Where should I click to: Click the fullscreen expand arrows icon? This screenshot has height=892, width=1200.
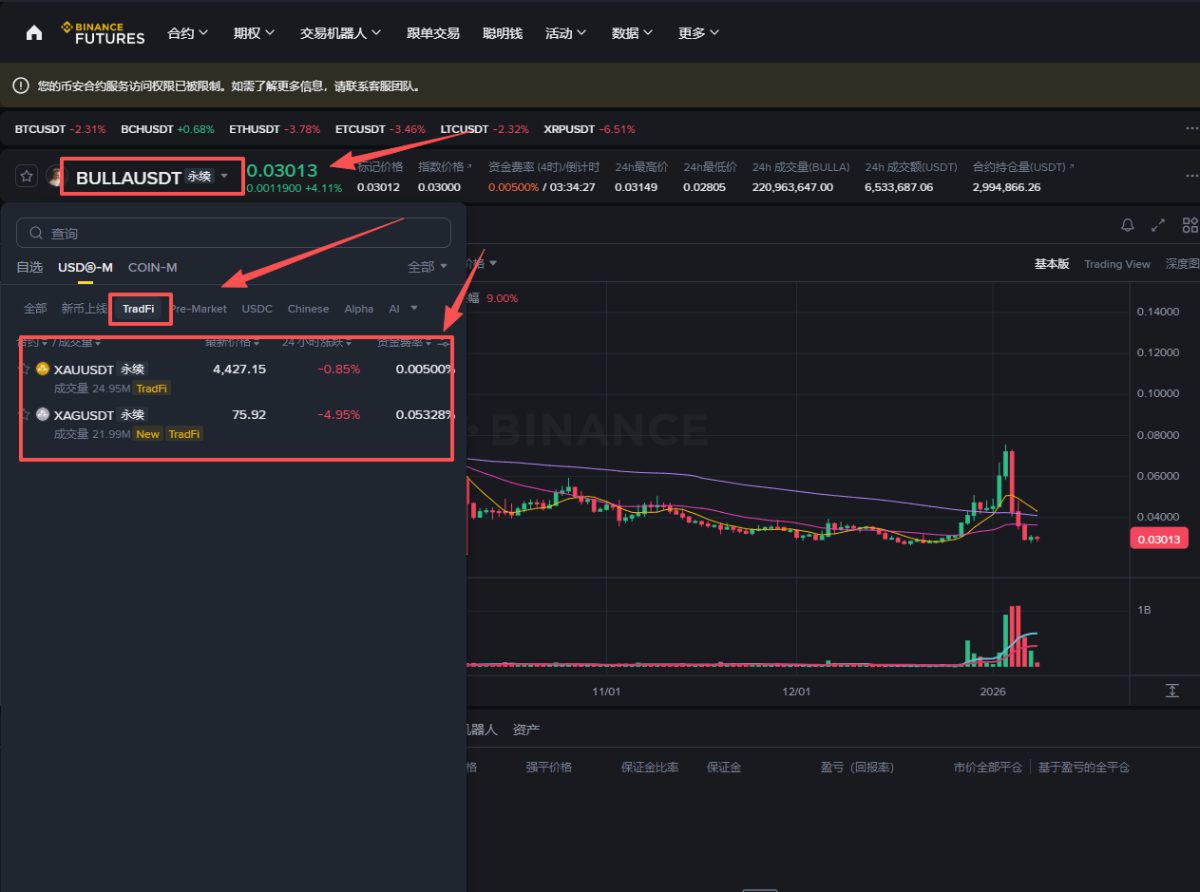tap(1158, 225)
